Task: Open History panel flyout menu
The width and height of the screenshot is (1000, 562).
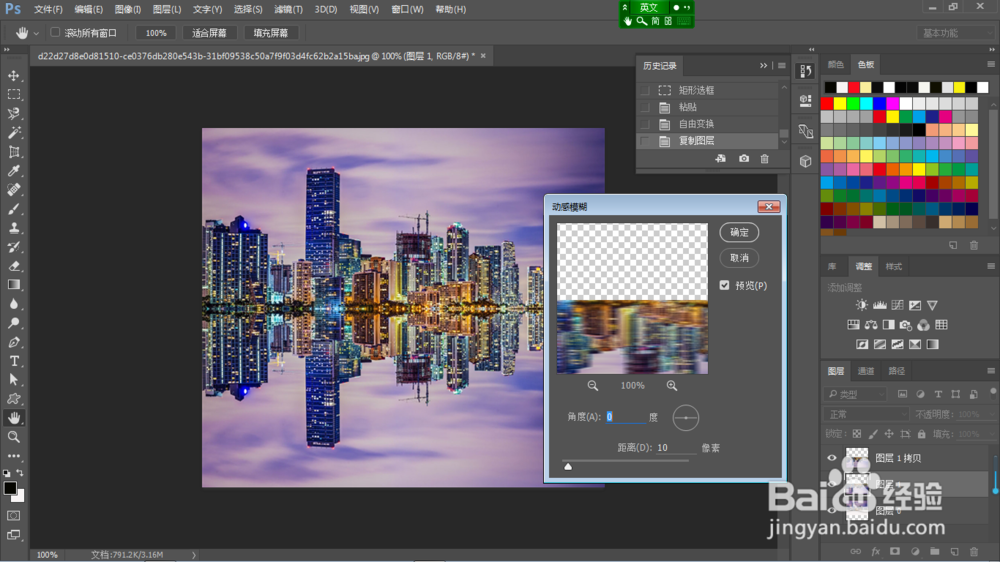Action: coord(781,66)
